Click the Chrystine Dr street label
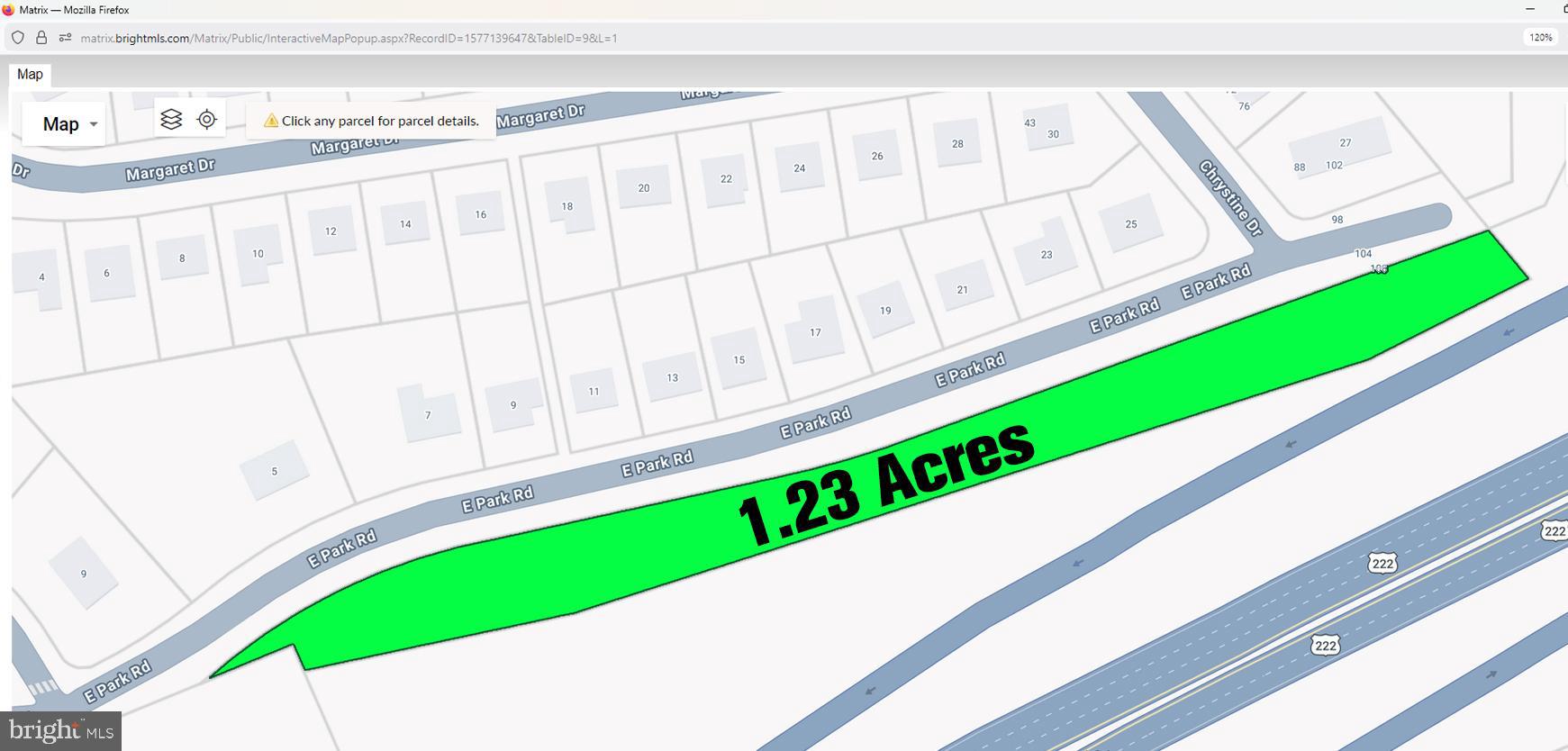The height and width of the screenshot is (751, 1568). point(1231,198)
